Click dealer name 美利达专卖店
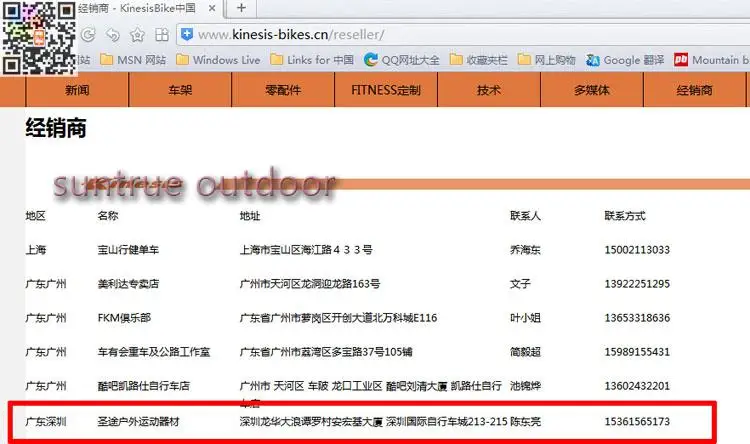Image resolution: width=750 pixels, height=444 pixels. click(128, 284)
